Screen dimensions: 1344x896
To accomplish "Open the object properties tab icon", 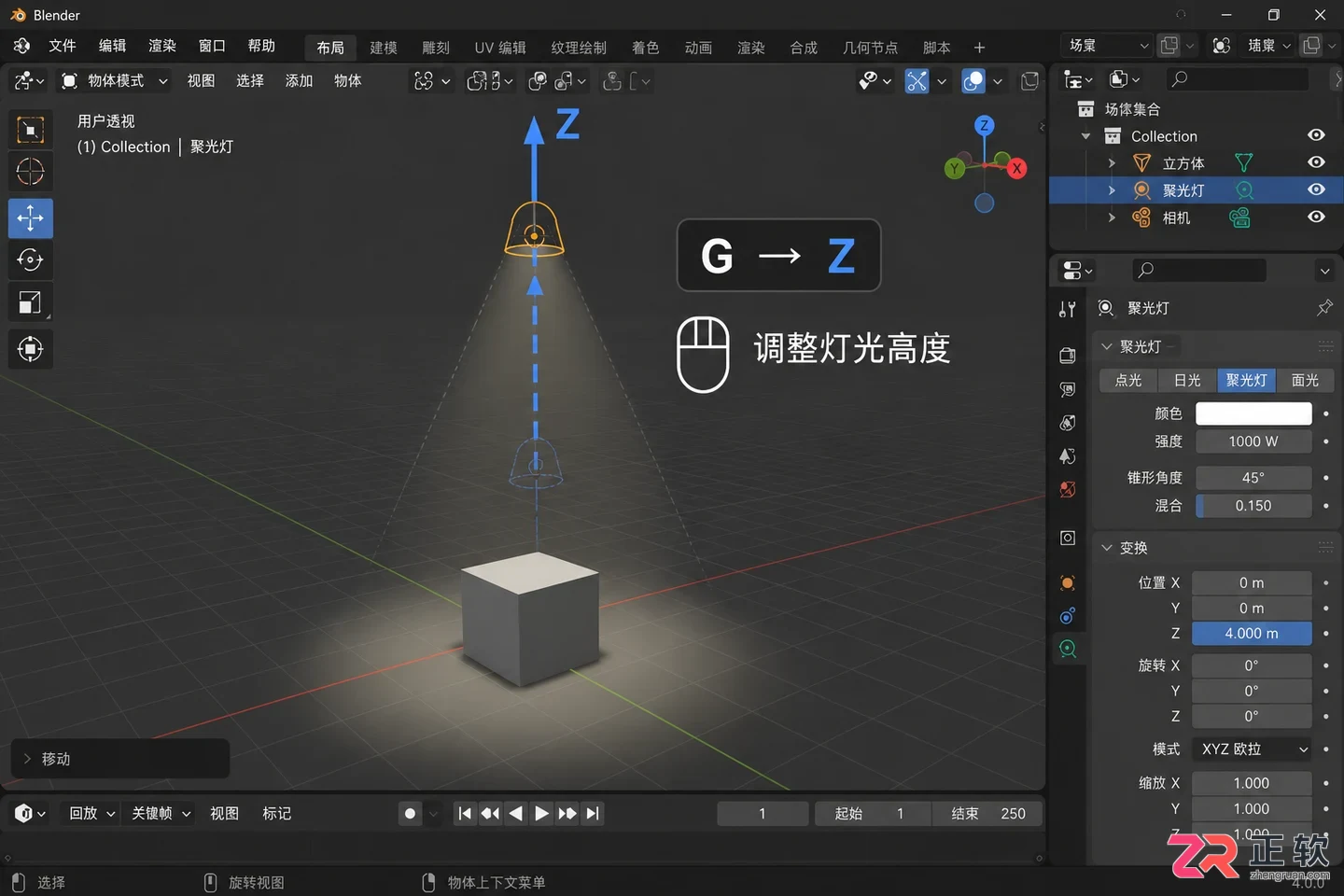I will point(1068,583).
